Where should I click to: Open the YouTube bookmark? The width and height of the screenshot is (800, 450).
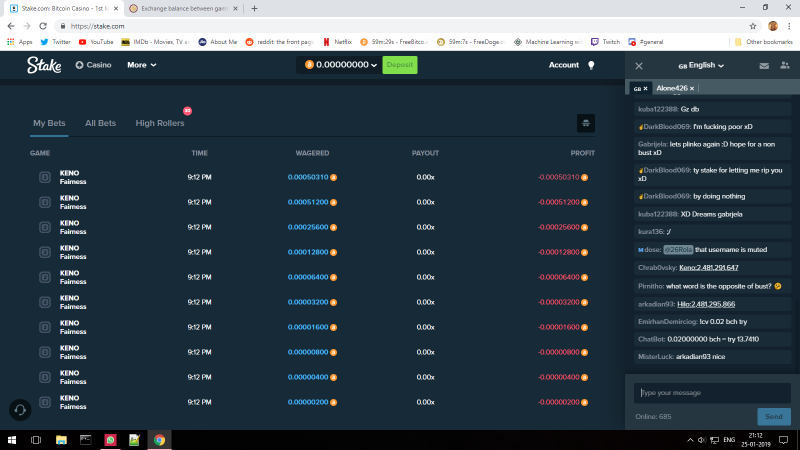pyautogui.click(x=96, y=42)
